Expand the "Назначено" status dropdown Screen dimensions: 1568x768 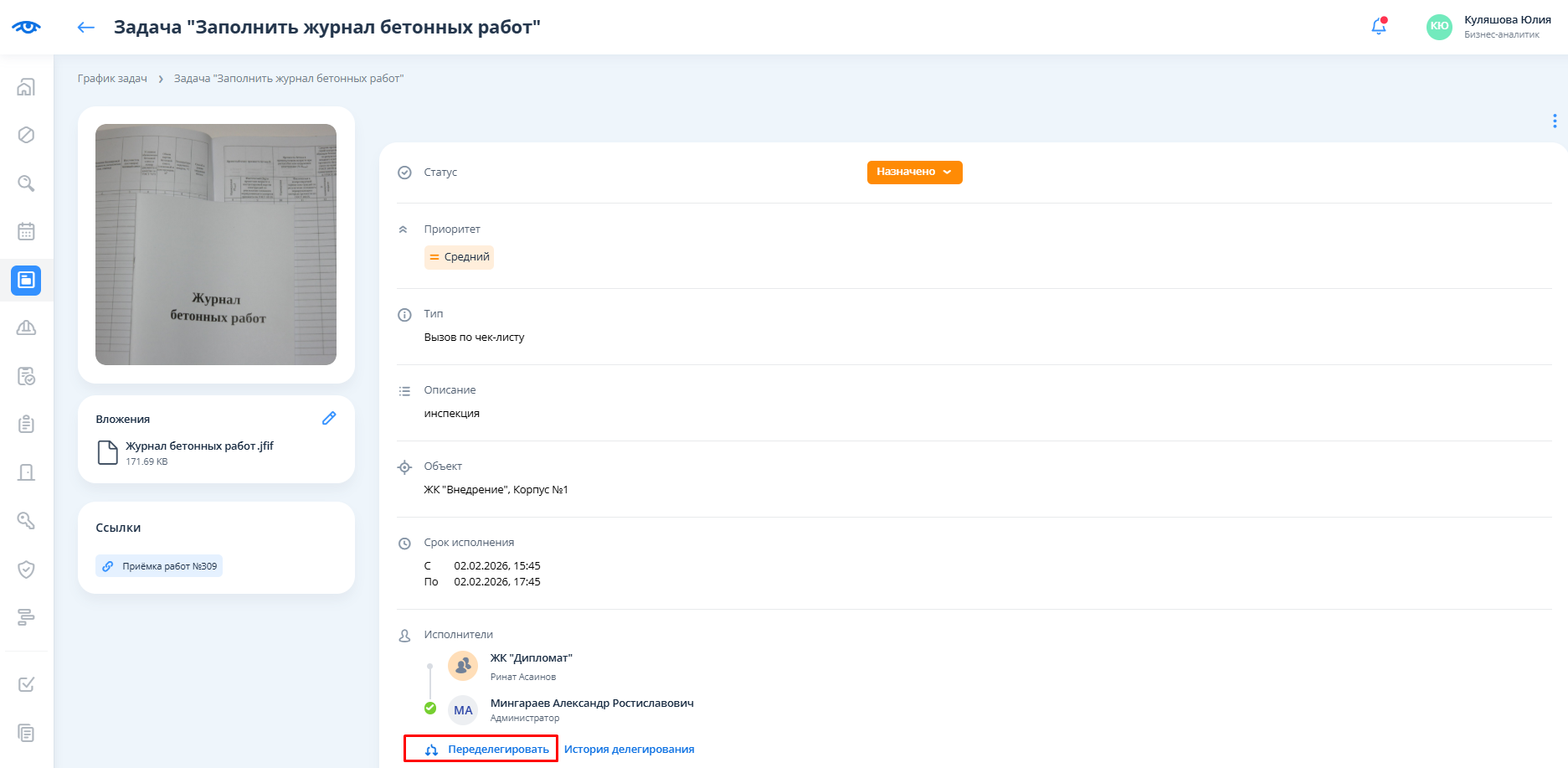click(914, 172)
